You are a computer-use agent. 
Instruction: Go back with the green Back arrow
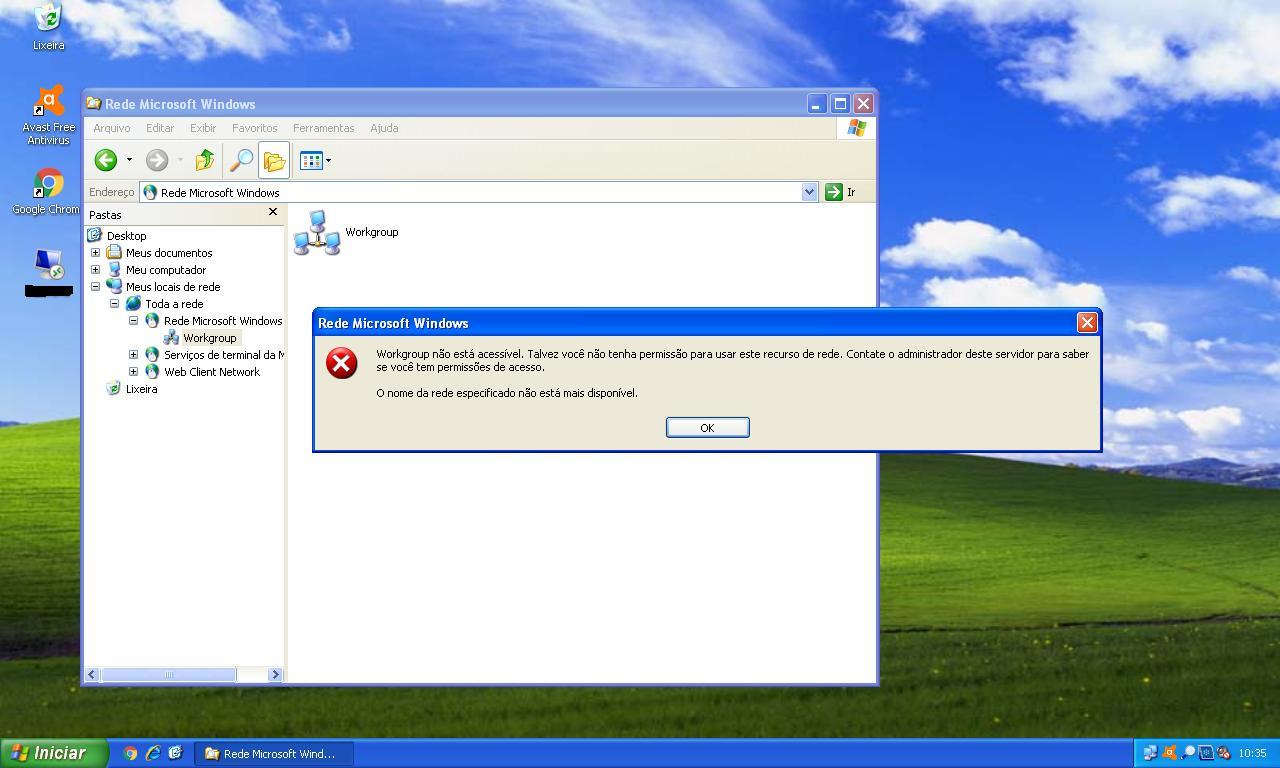tap(106, 160)
